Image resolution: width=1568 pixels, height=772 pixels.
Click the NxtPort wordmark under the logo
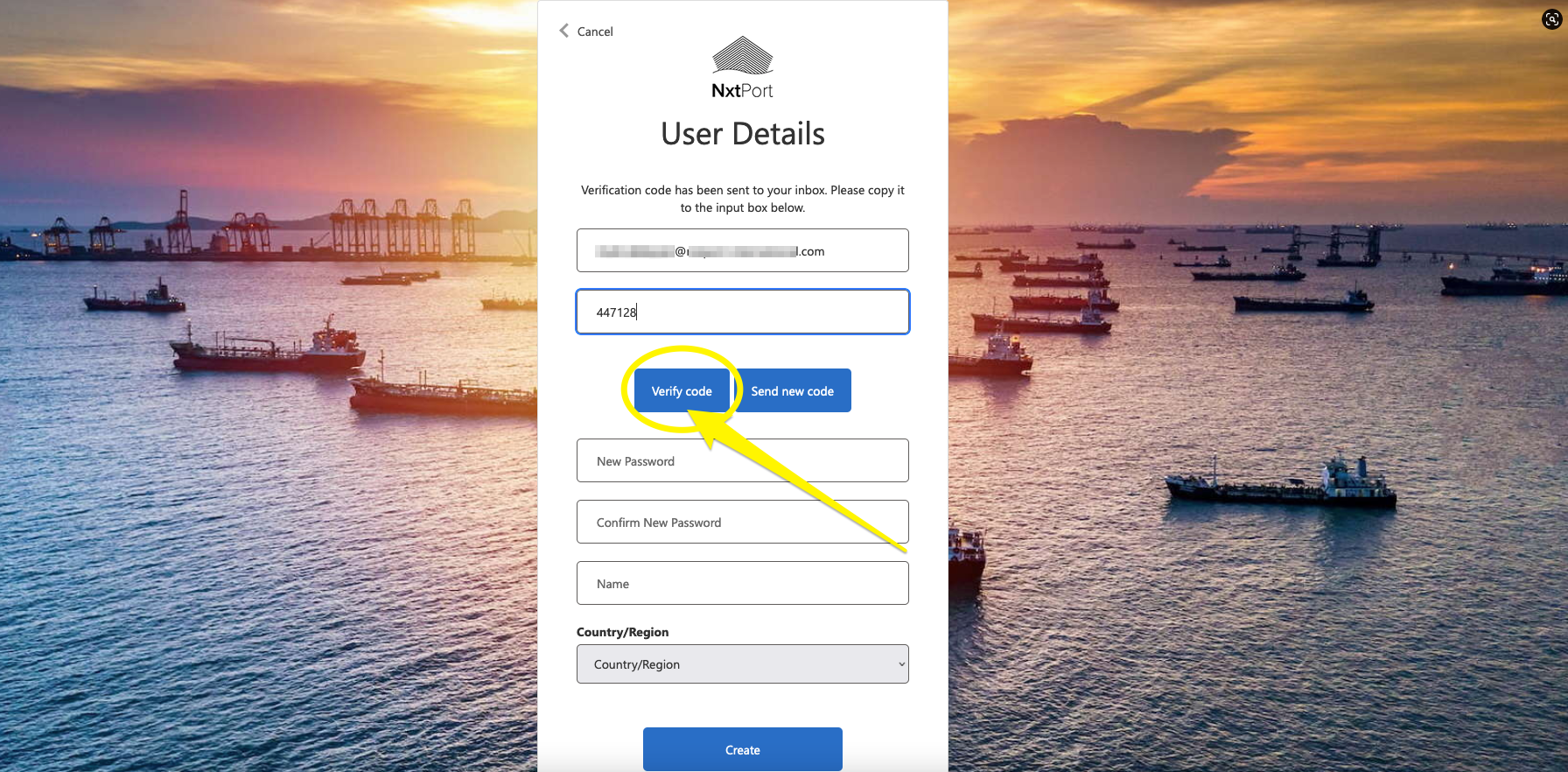[742, 91]
